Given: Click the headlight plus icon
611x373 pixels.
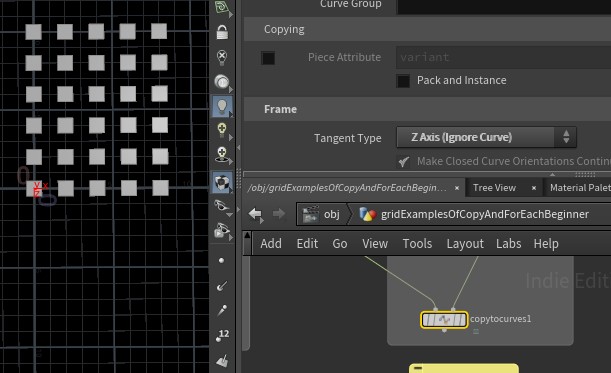Looking at the screenshot, I should tap(222, 130).
